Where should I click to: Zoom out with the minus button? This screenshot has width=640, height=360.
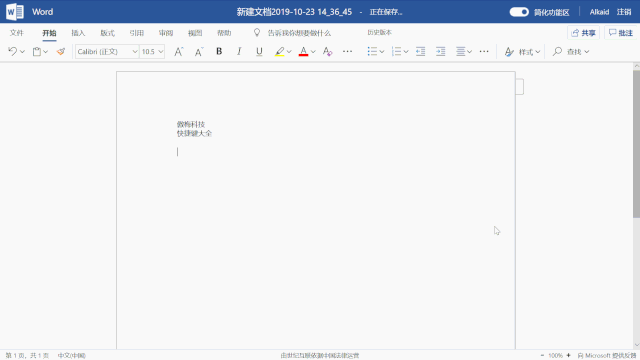click(542, 356)
